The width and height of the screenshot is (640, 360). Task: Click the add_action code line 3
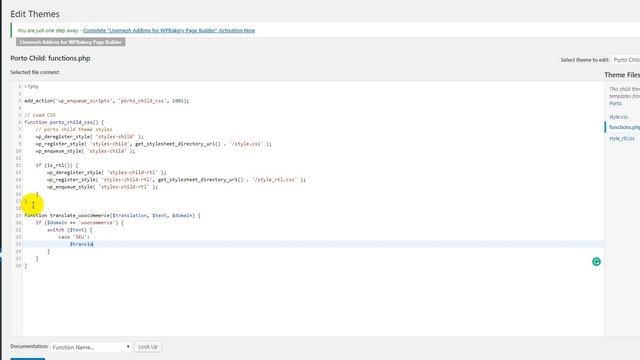point(107,101)
